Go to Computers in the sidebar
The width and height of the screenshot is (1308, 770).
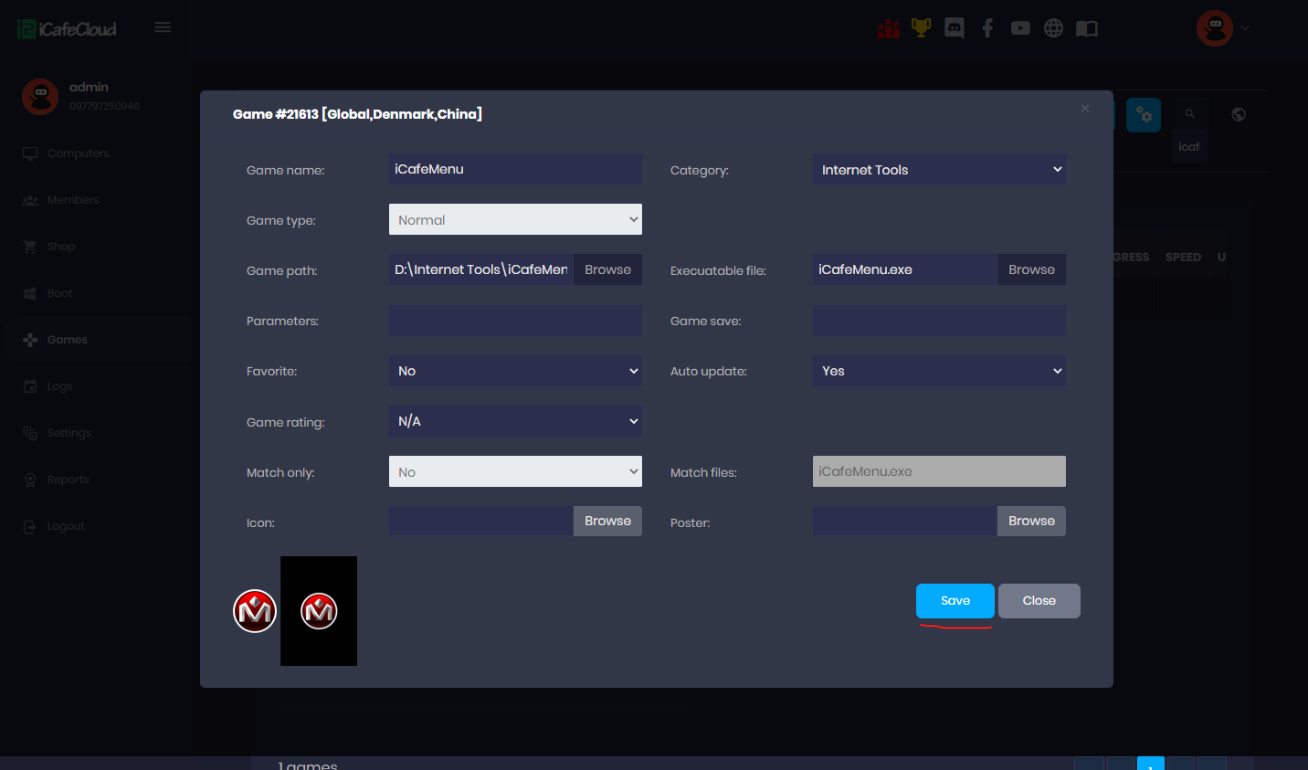[77, 154]
